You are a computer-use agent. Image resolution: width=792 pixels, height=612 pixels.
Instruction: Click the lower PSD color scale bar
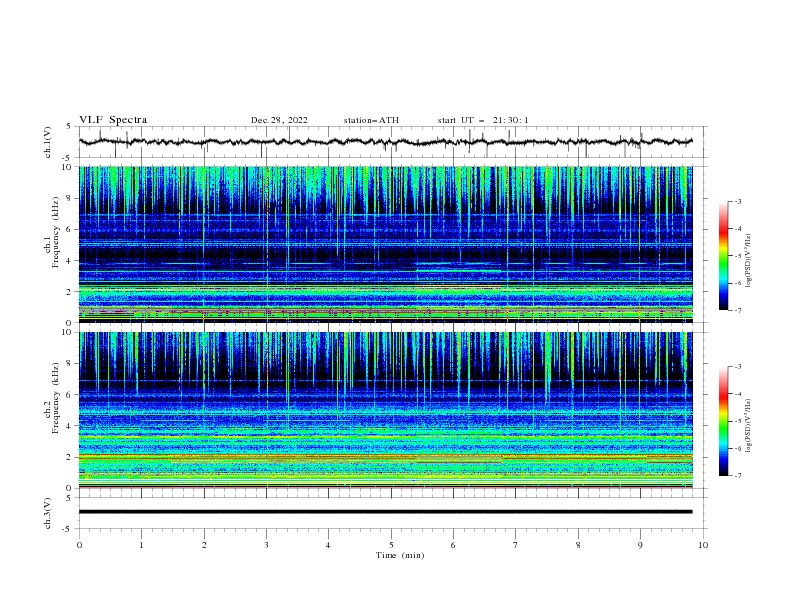(723, 421)
